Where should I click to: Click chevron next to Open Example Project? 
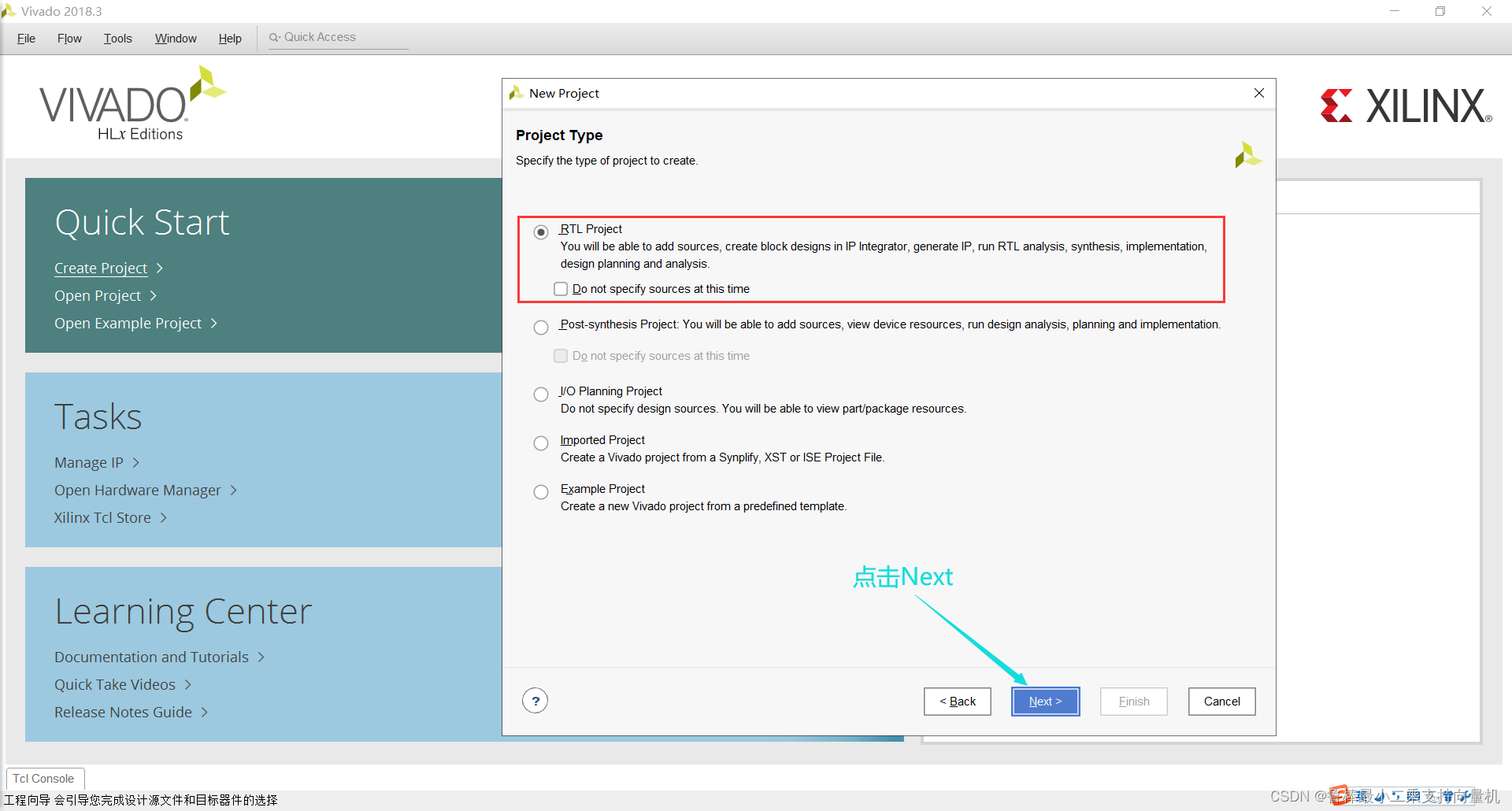click(214, 324)
